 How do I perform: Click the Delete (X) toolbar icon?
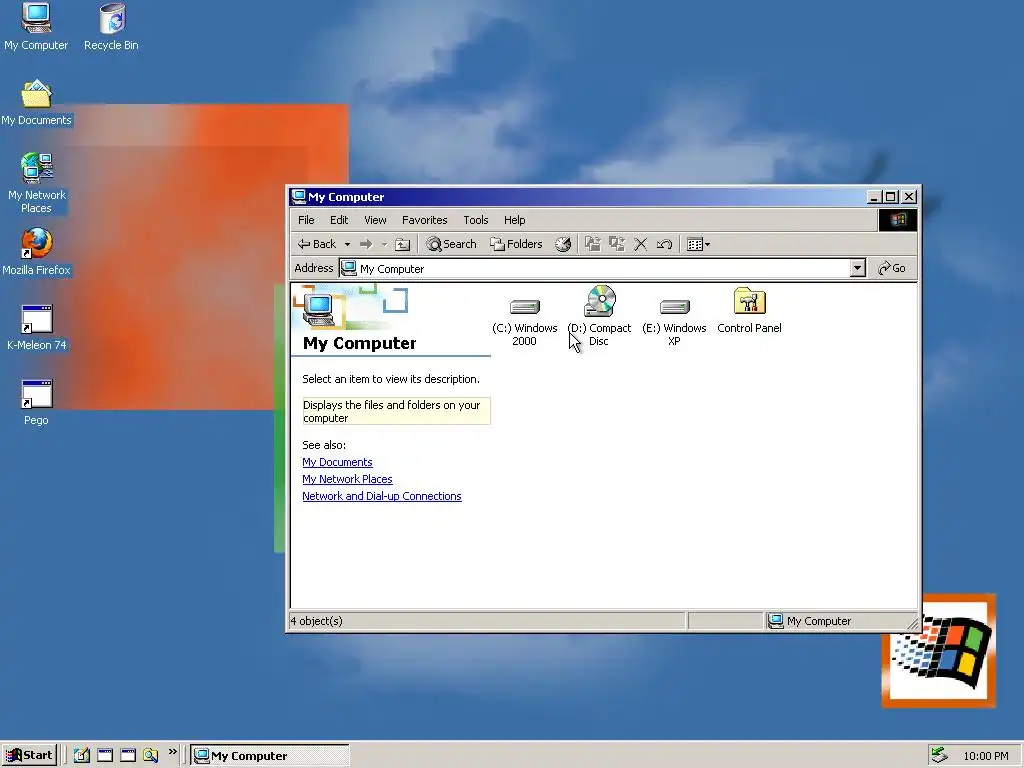tap(641, 244)
